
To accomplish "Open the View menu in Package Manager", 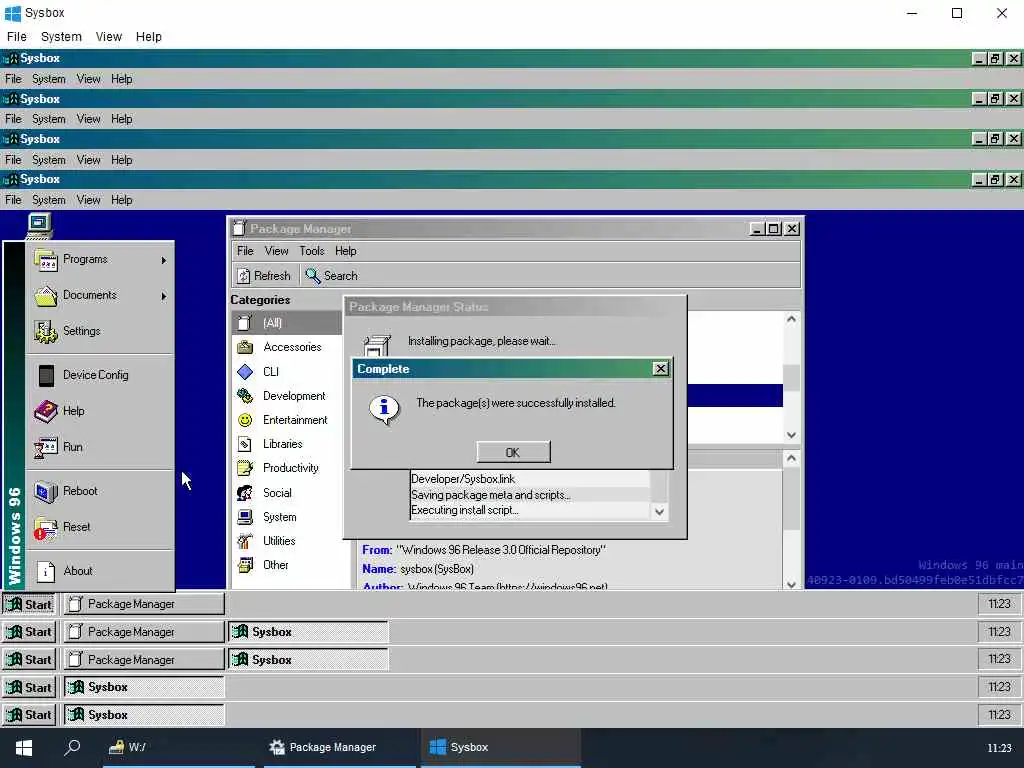I will click(276, 251).
